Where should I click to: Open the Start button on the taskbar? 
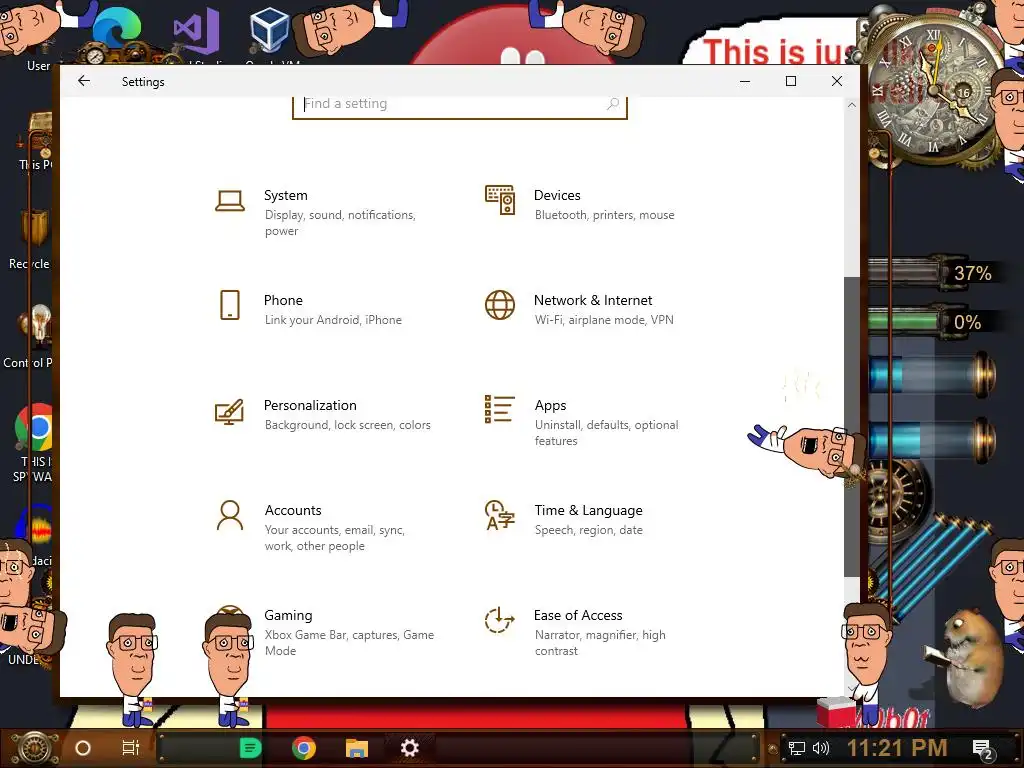tap(34, 748)
